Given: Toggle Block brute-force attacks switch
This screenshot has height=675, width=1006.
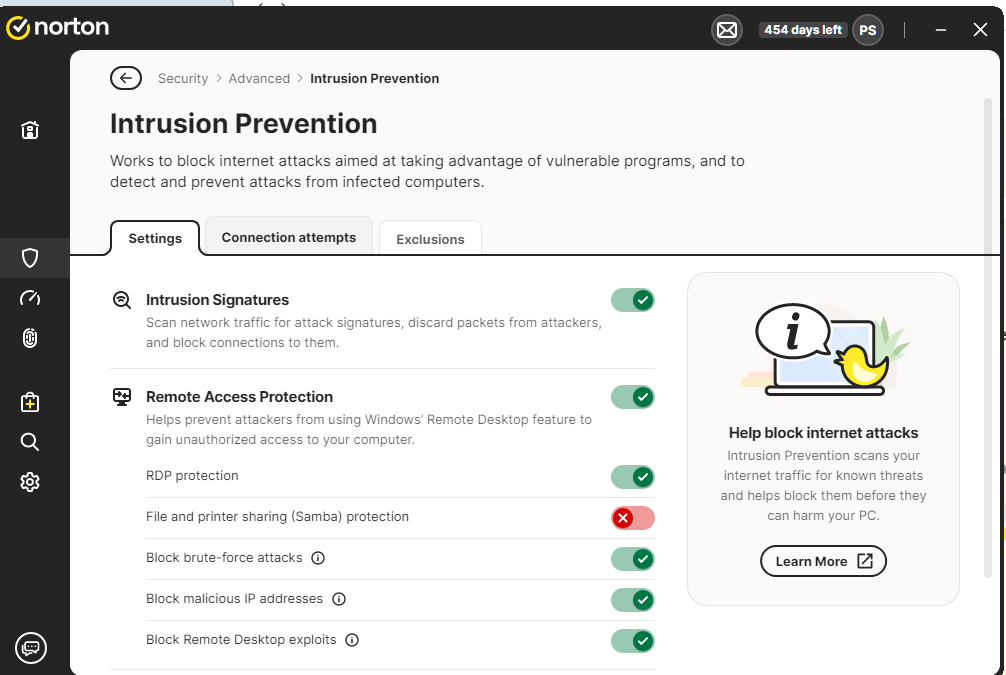Looking at the screenshot, I should point(633,559).
